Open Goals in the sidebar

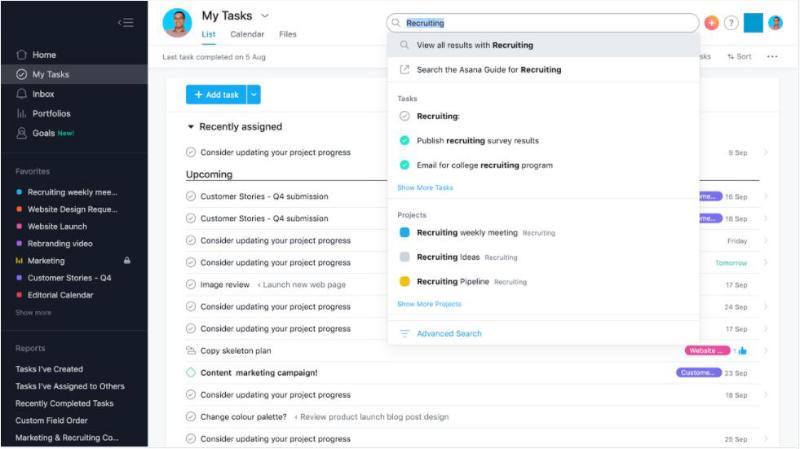[x=43, y=133]
